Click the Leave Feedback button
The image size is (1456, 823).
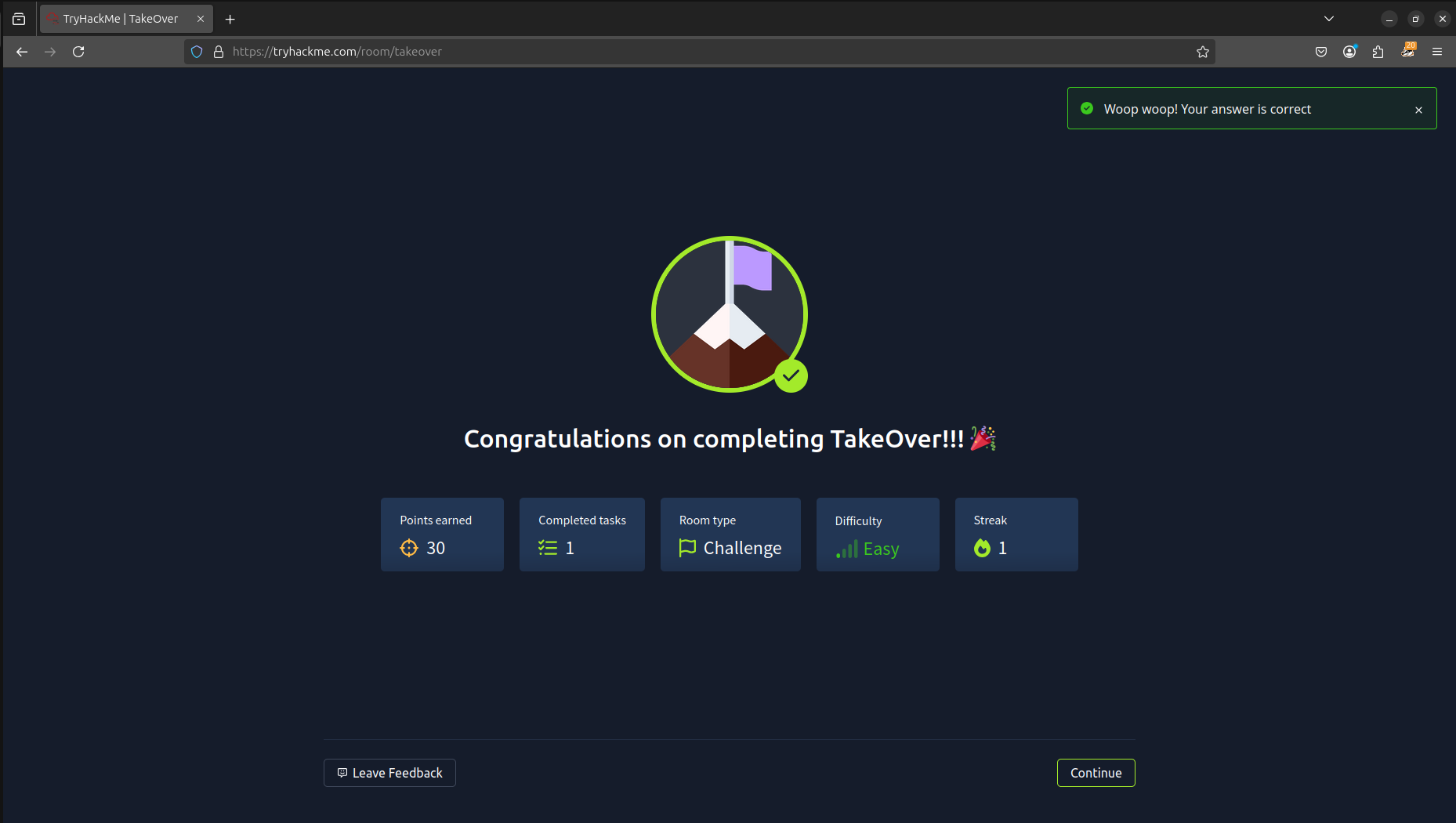point(389,773)
